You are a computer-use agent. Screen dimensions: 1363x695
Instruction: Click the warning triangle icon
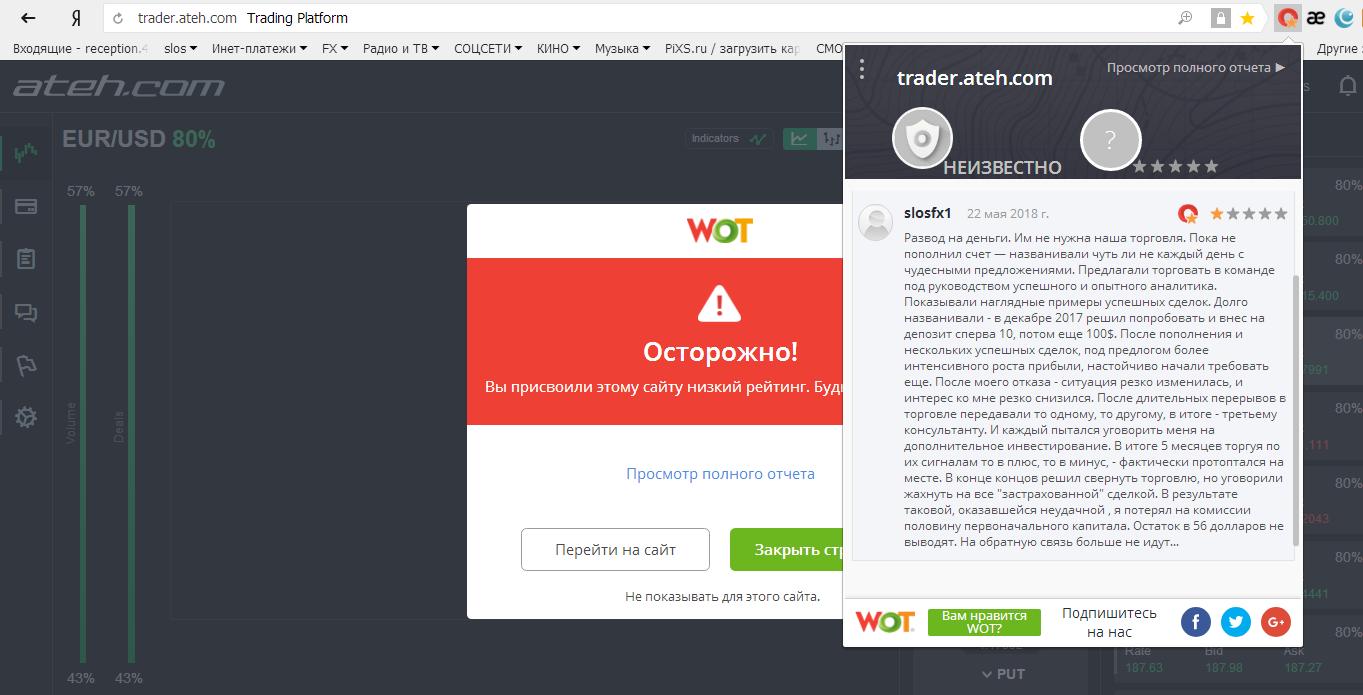[x=719, y=302]
